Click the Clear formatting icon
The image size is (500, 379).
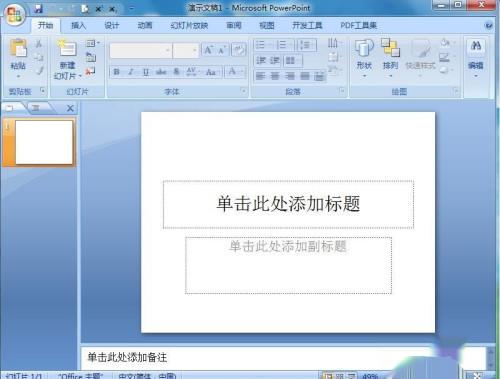click(x=239, y=50)
